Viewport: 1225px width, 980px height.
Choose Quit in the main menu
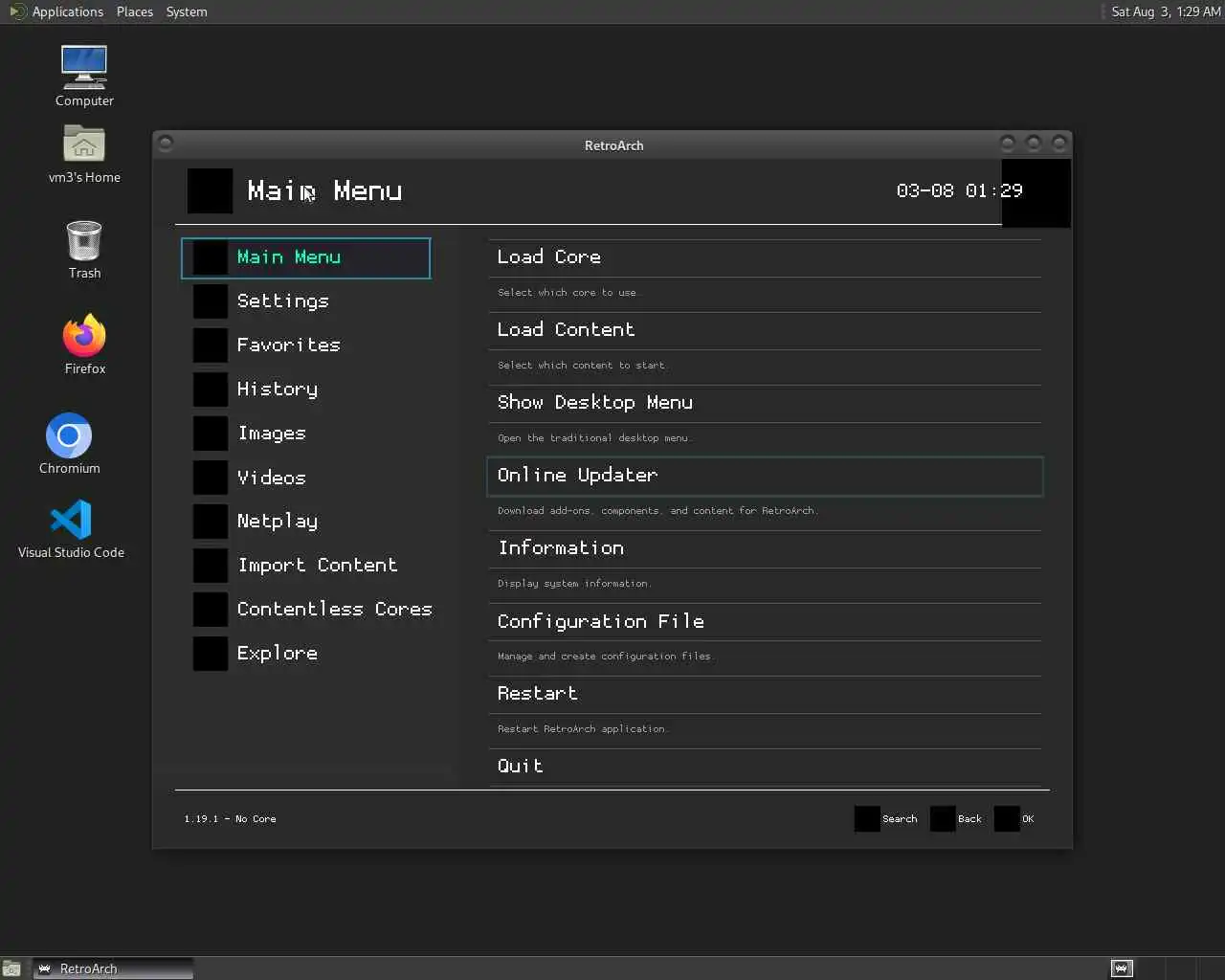765,767
